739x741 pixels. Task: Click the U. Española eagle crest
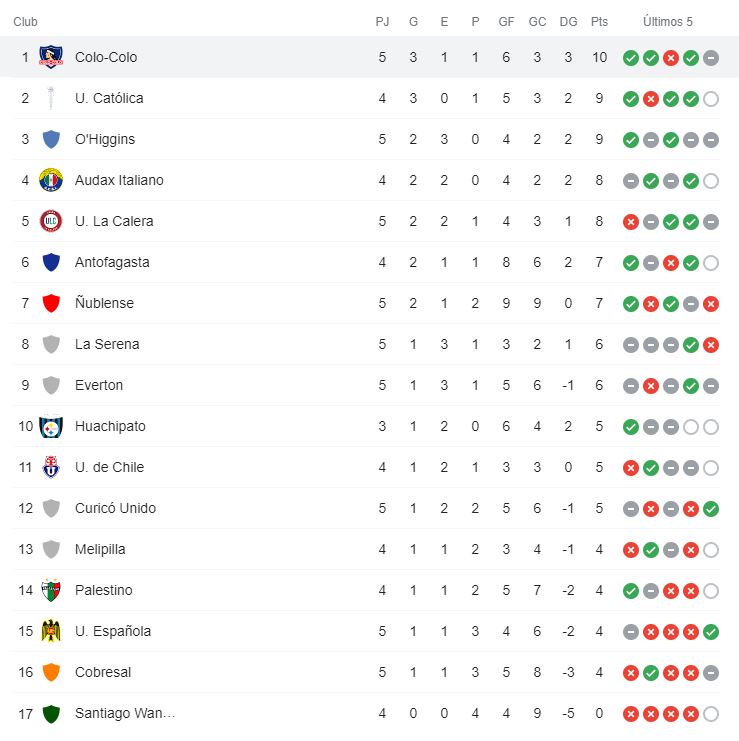click(x=51, y=631)
